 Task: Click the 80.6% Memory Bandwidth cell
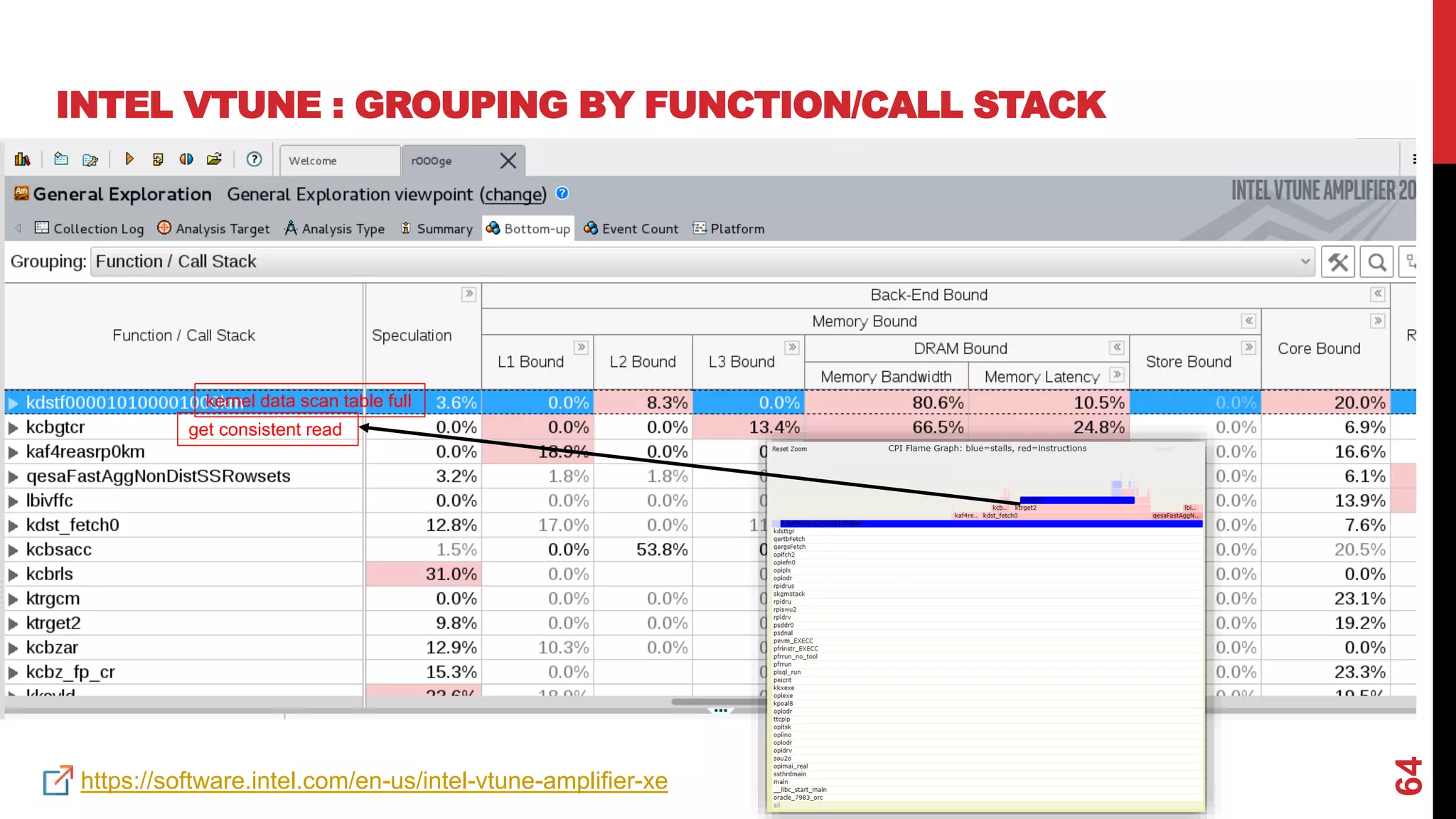(886, 402)
